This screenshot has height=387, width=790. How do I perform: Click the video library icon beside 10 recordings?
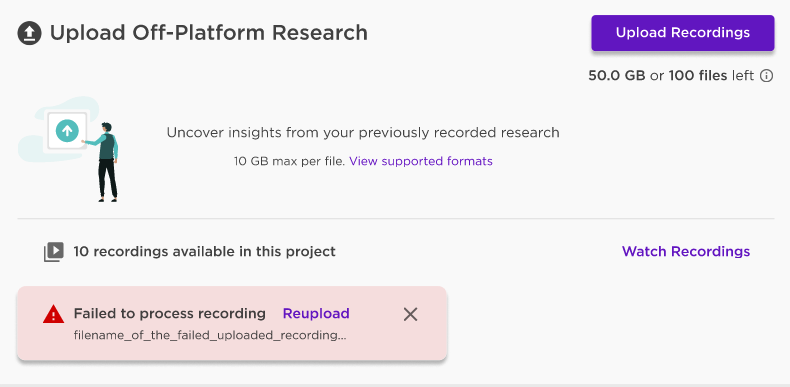(53, 251)
